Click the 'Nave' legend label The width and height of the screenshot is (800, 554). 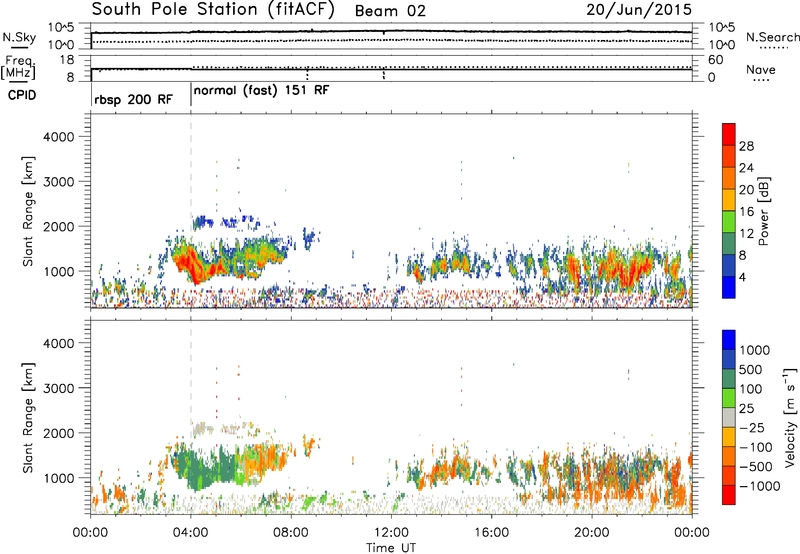point(760,70)
